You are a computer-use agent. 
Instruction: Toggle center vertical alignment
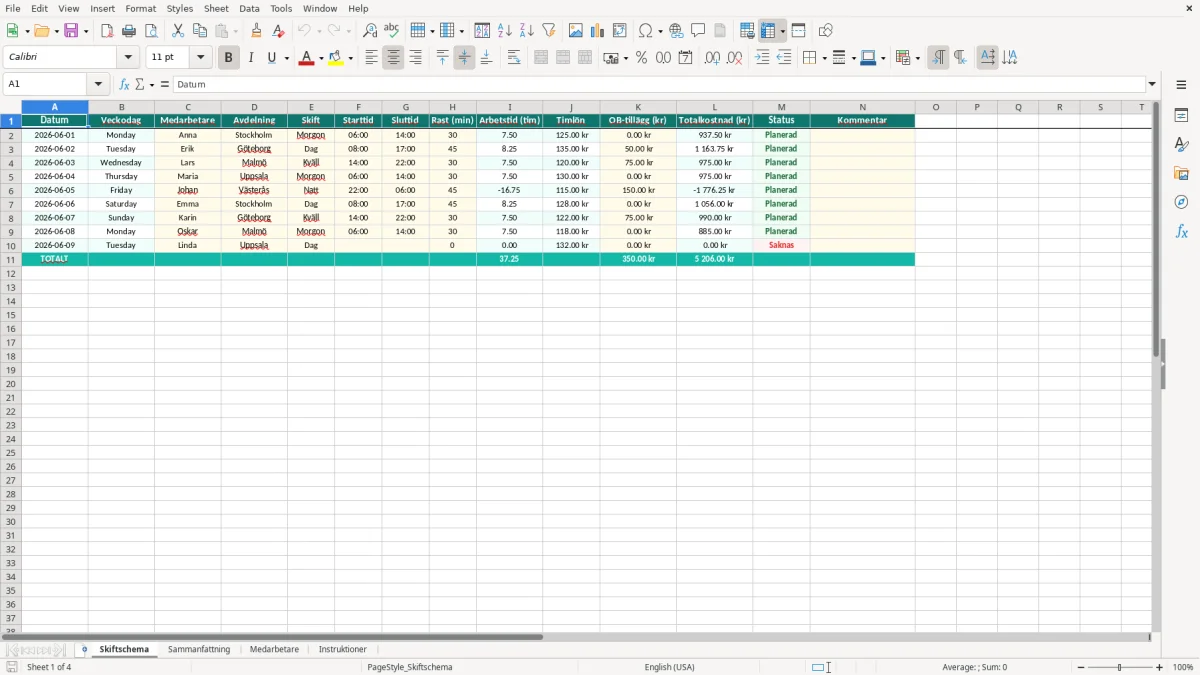point(464,58)
